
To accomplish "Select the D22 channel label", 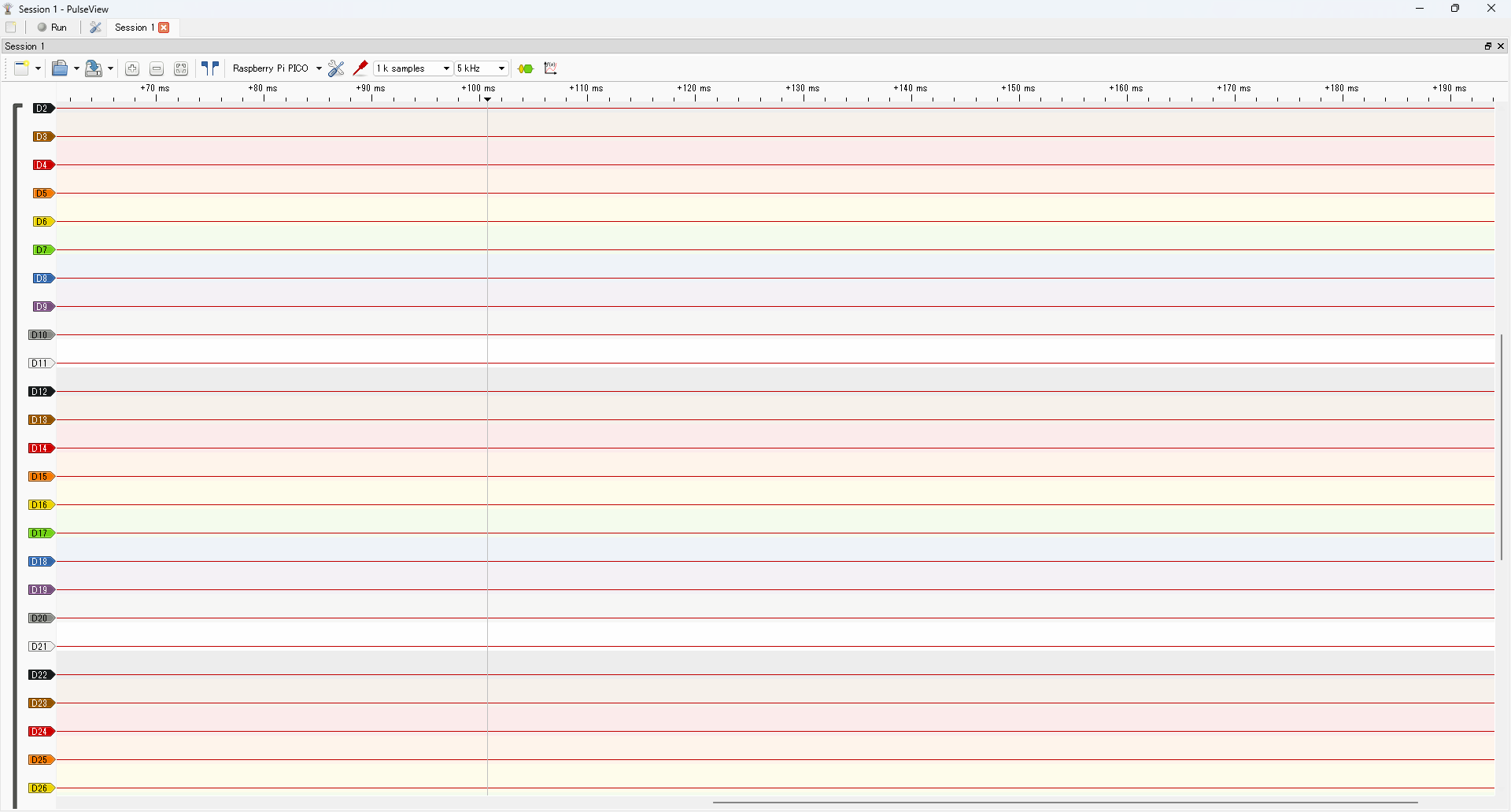I will pos(41,675).
